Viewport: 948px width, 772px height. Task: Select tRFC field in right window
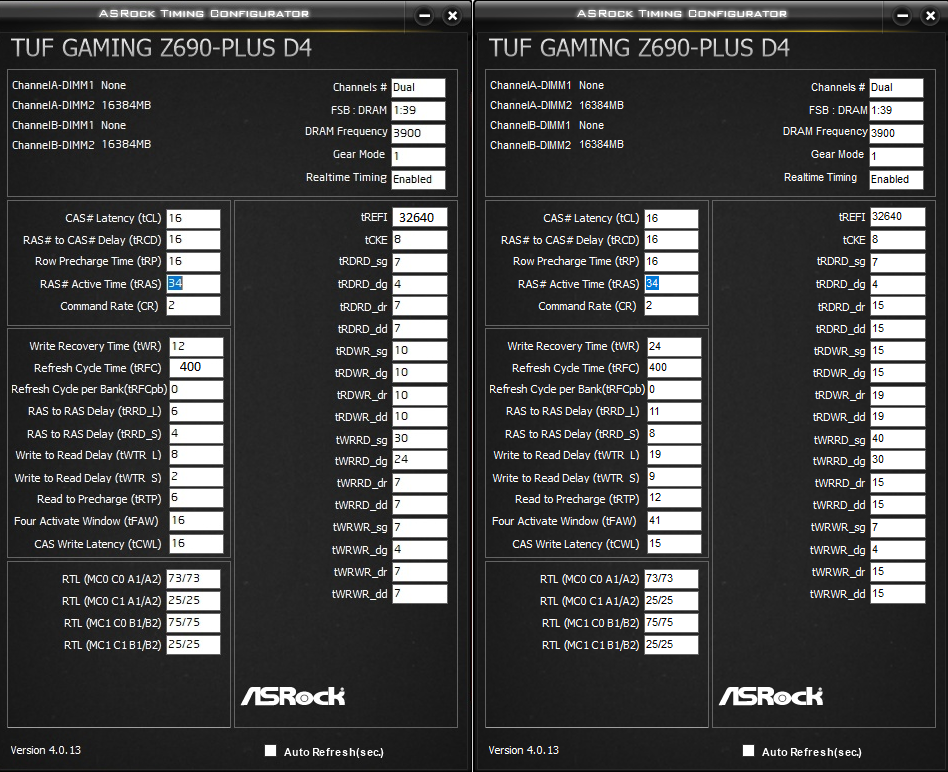pyautogui.click(x=674, y=368)
